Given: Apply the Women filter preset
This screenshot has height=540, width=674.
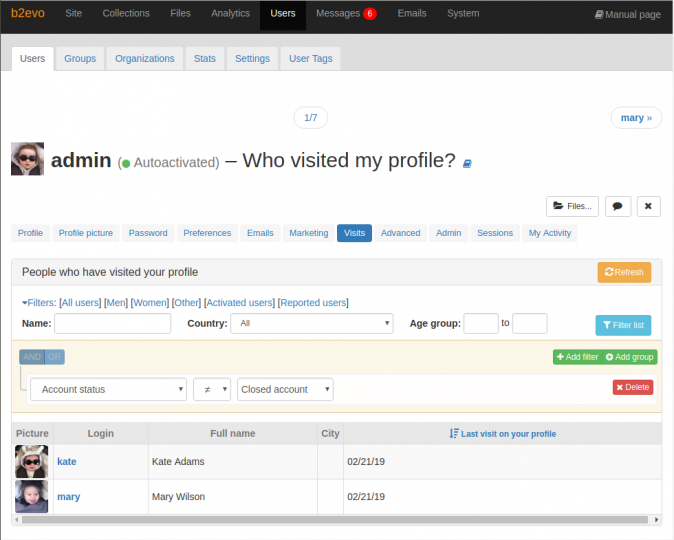Looking at the screenshot, I should [x=150, y=303].
